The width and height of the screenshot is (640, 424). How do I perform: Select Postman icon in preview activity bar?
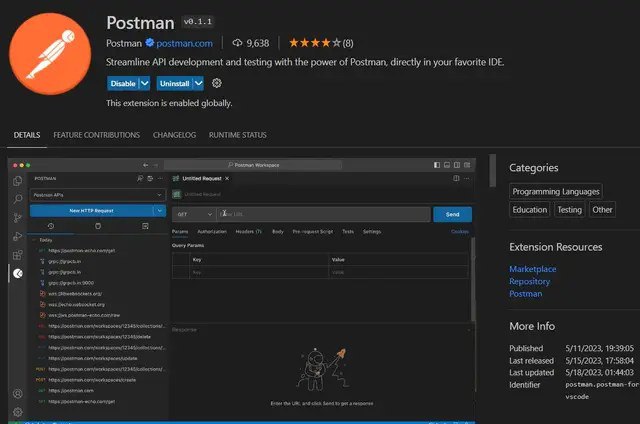pos(18,273)
